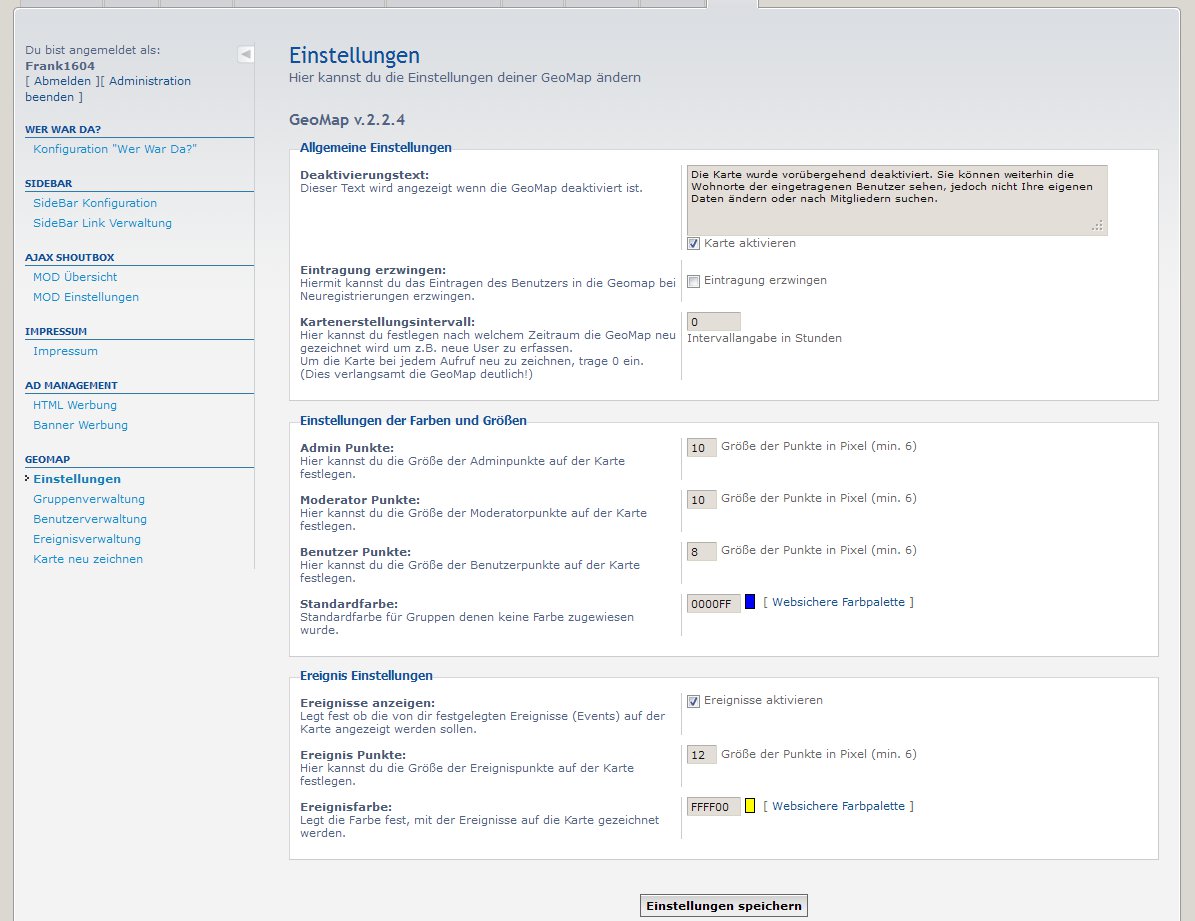Viewport: 1195px width, 921px height.
Task: Click the Admin Punkte size field
Action: coord(701,448)
